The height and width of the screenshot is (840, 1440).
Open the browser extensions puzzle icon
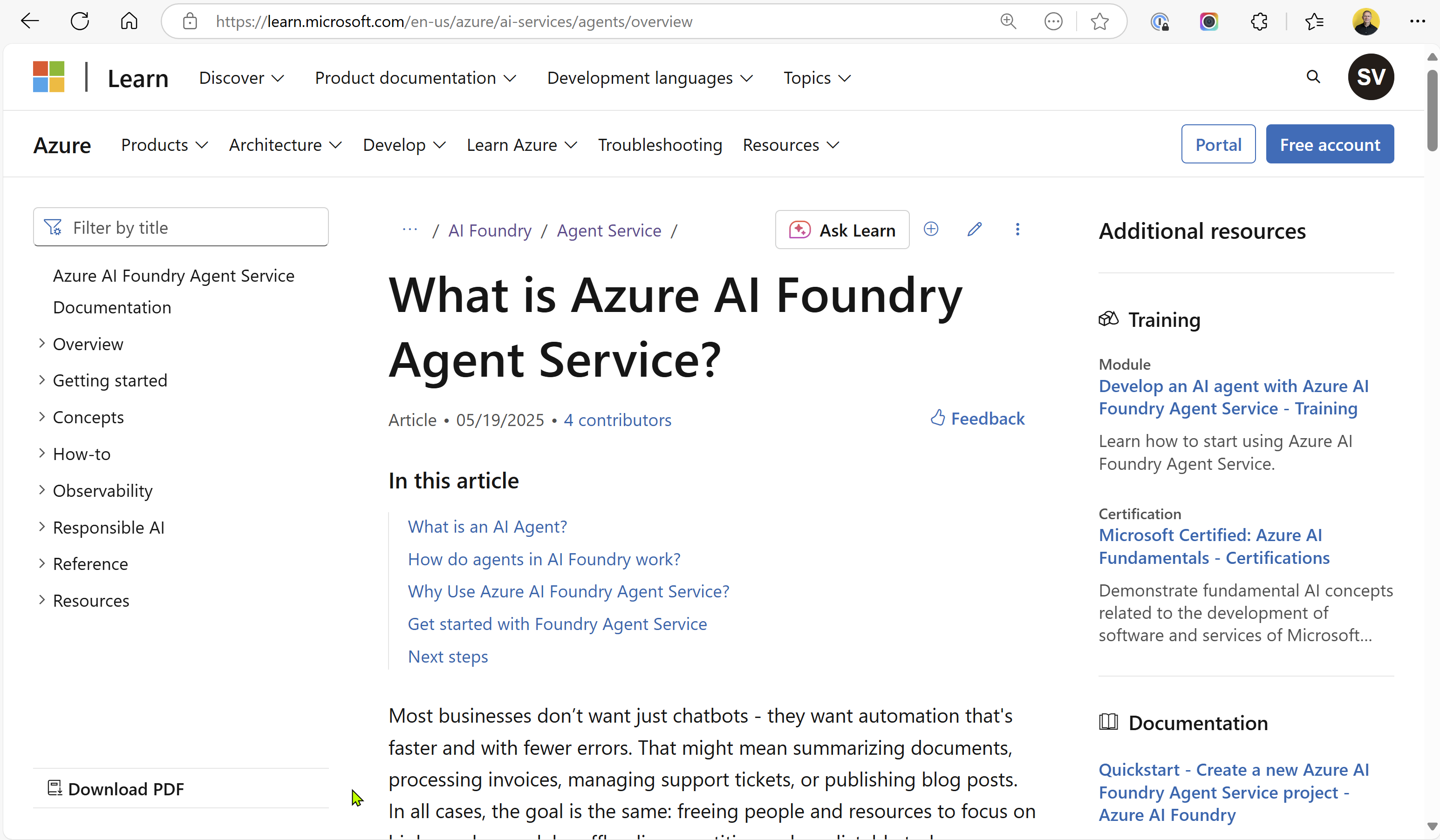[x=1259, y=22]
